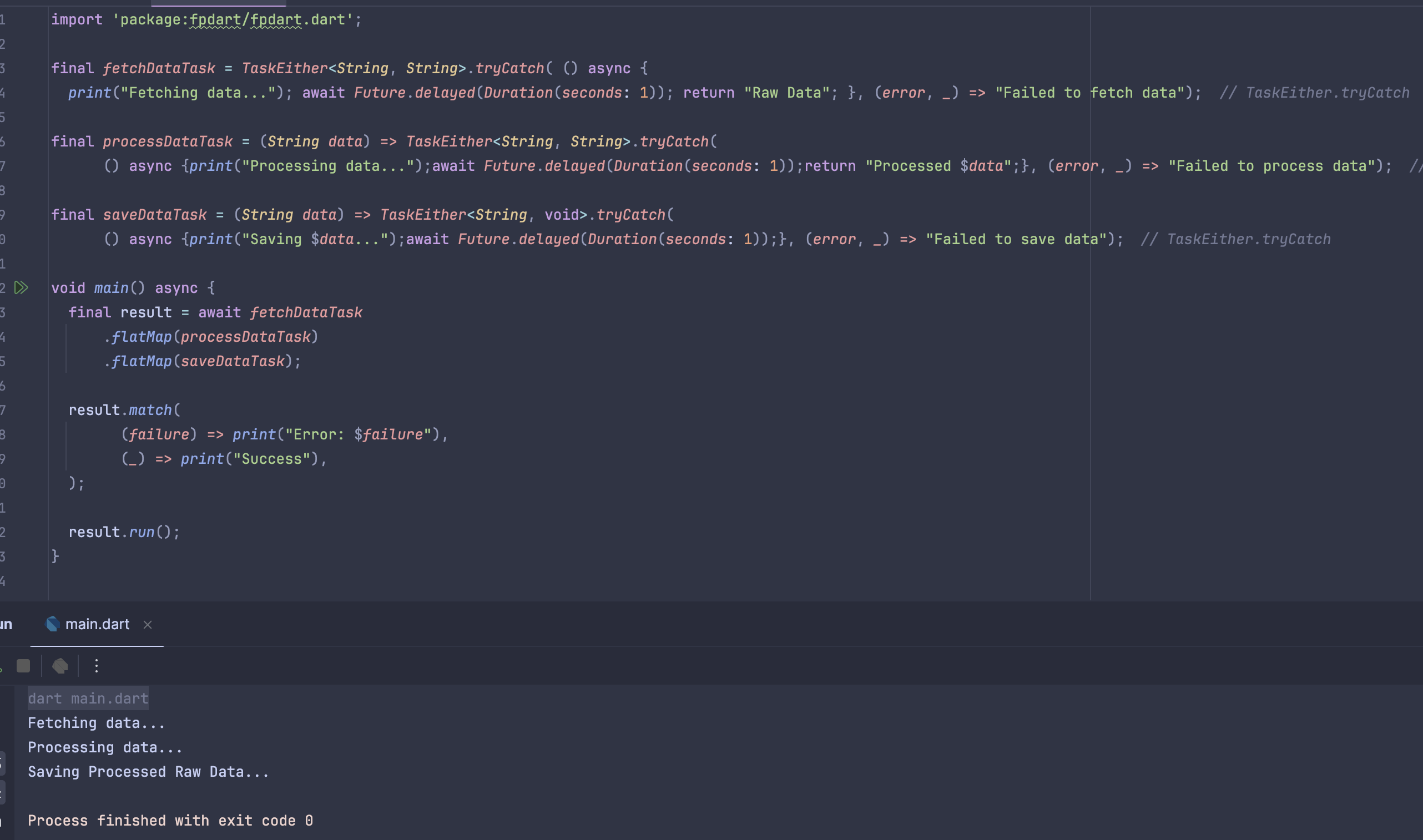Open the vertical three-dots More menu
The height and width of the screenshot is (840, 1423).
tap(96, 666)
